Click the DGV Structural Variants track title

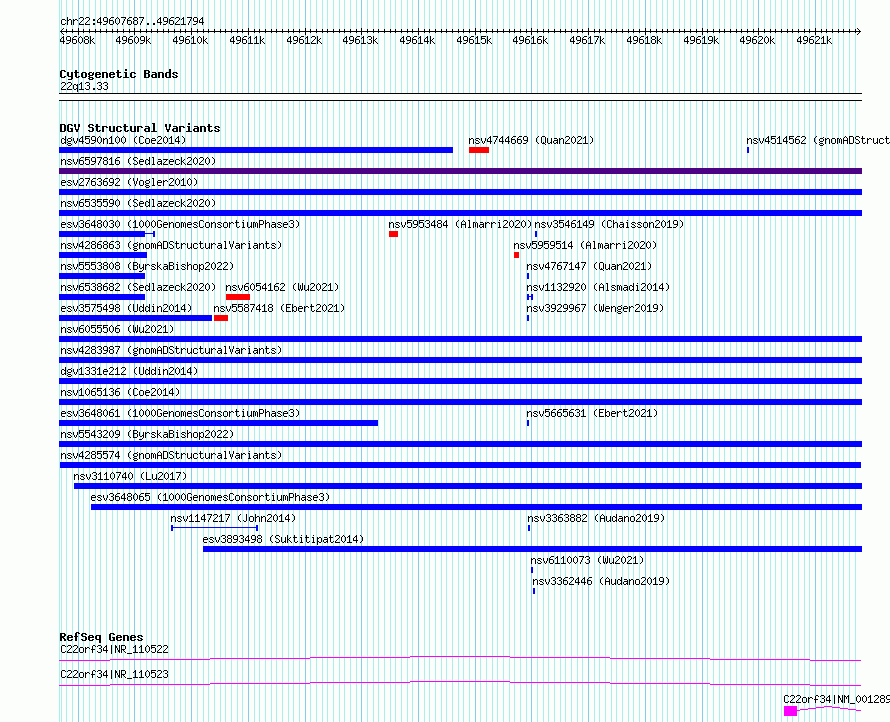pos(140,128)
